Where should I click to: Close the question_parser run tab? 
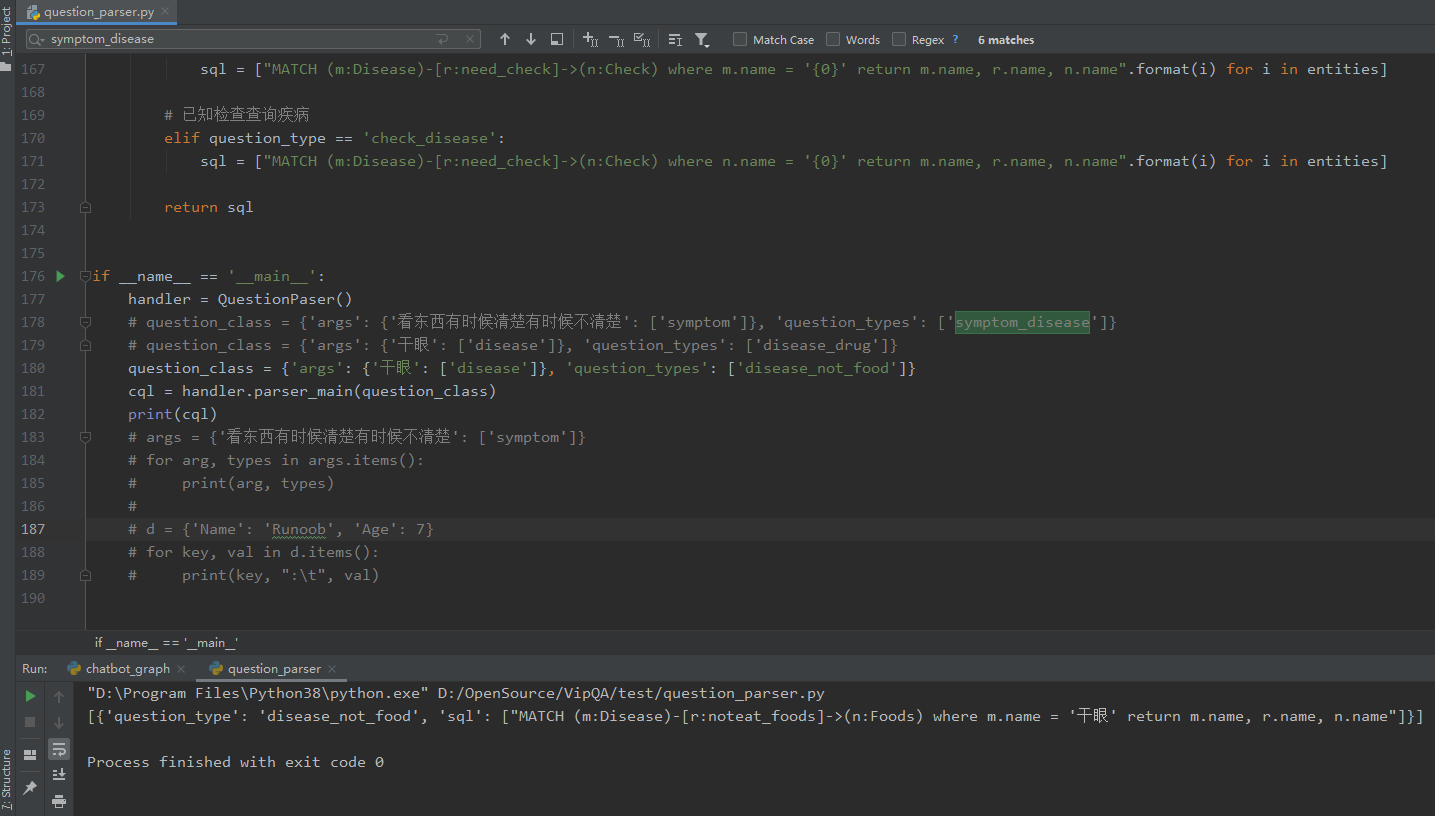pos(332,669)
